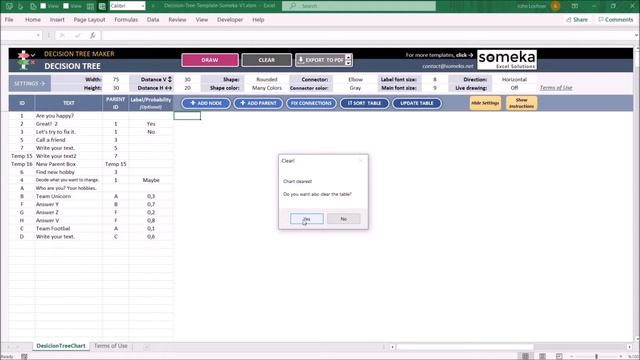
Task: Open the File menu
Action: tap(9, 20)
